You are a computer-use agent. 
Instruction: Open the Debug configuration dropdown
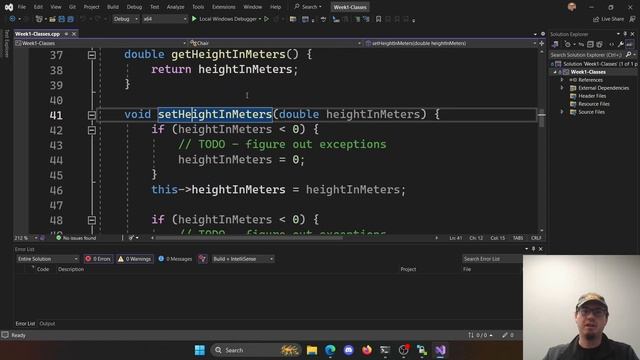click(125, 19)
